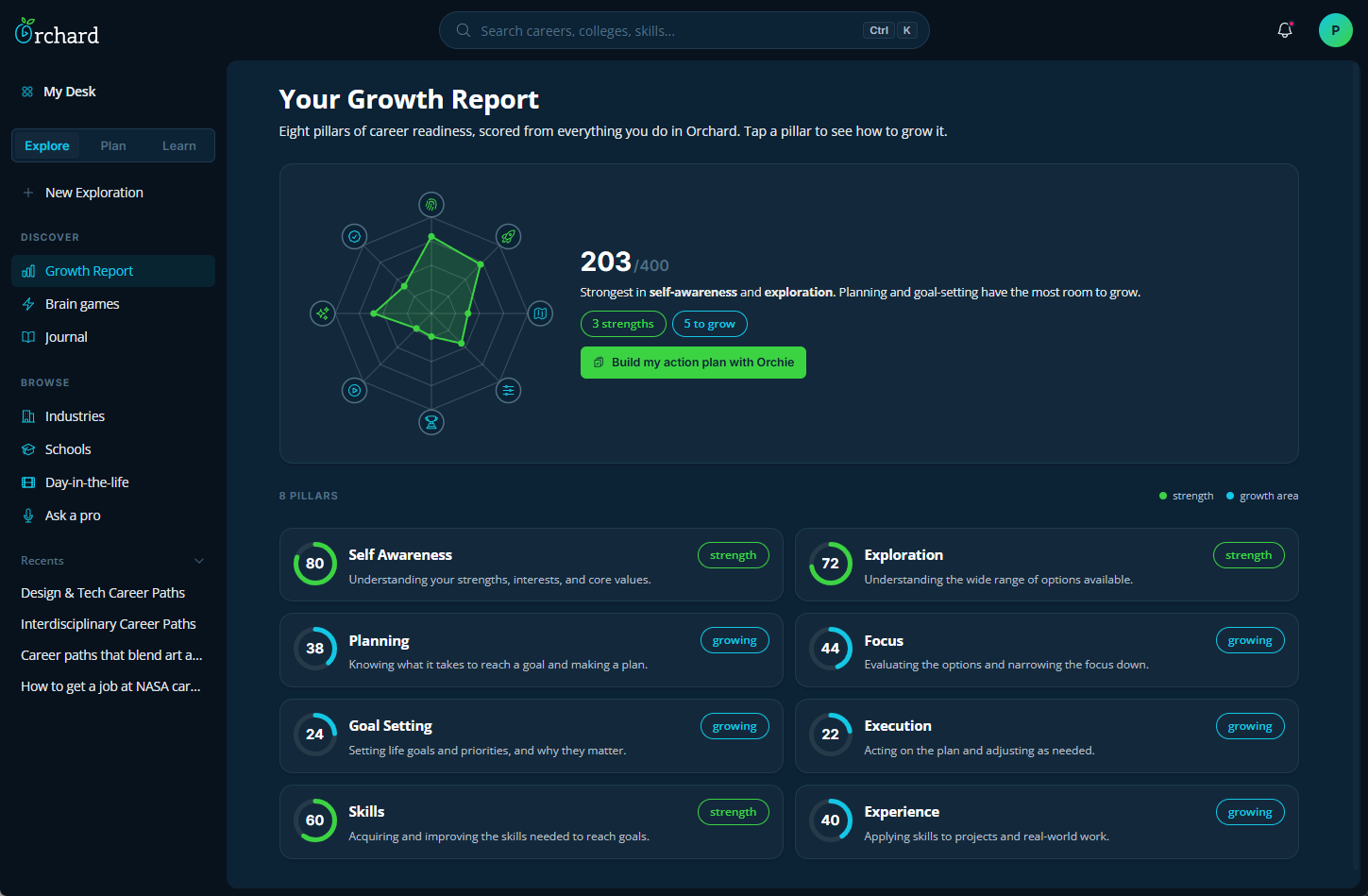Collapse the Recents section chevron

tap(199, 561)
